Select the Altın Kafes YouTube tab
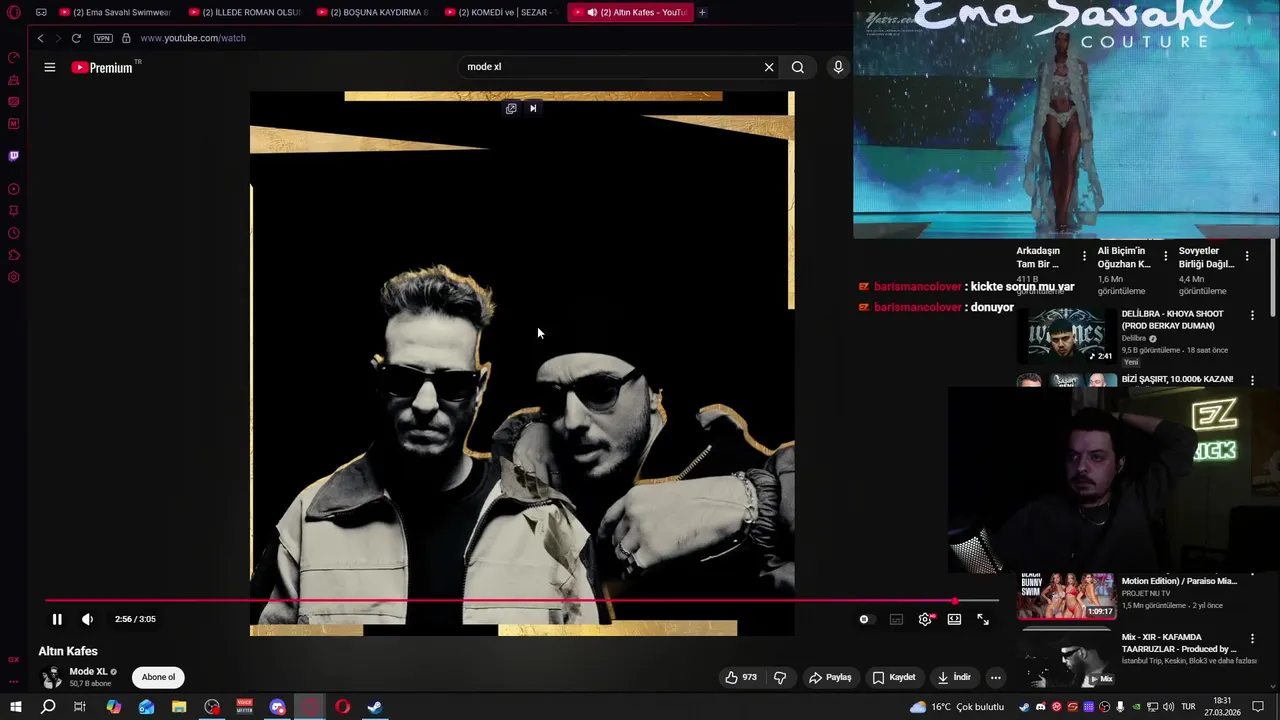 pyautogui.click(x=630, y=12)
